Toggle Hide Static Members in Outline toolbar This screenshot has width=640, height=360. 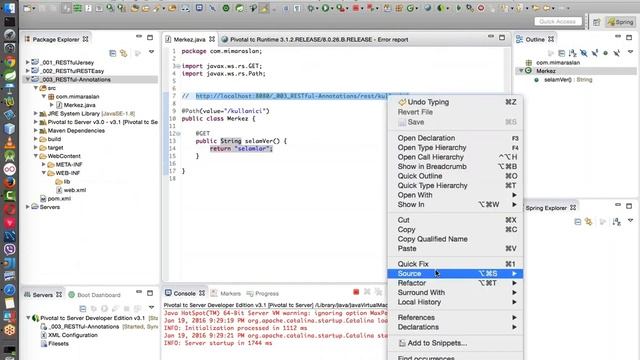(595, 53)
